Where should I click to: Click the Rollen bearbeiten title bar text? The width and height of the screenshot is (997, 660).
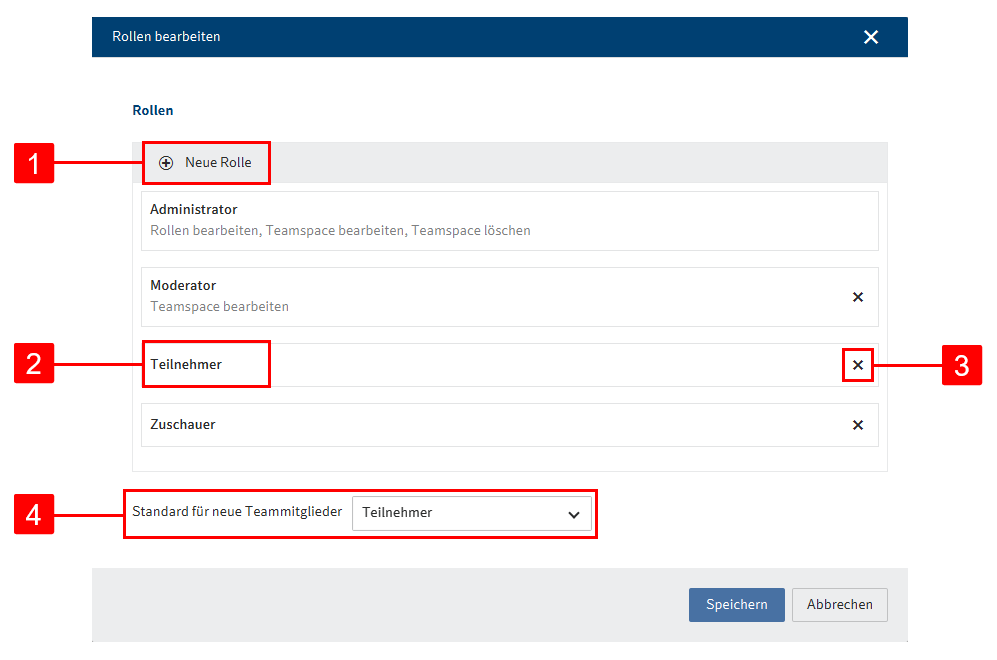point(166,37)
